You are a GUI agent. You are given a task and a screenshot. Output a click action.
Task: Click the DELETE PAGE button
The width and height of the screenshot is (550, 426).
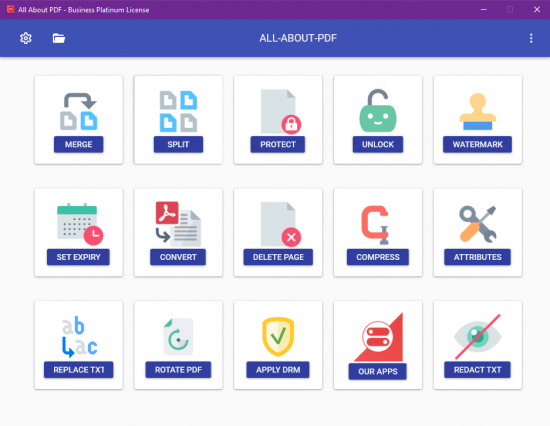coord(278,257)
